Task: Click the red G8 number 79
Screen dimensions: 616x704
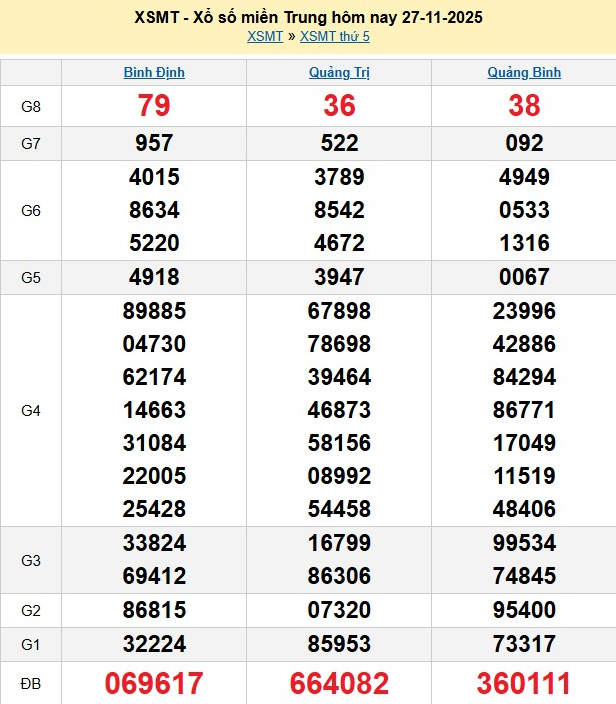Action: (154, 106)
